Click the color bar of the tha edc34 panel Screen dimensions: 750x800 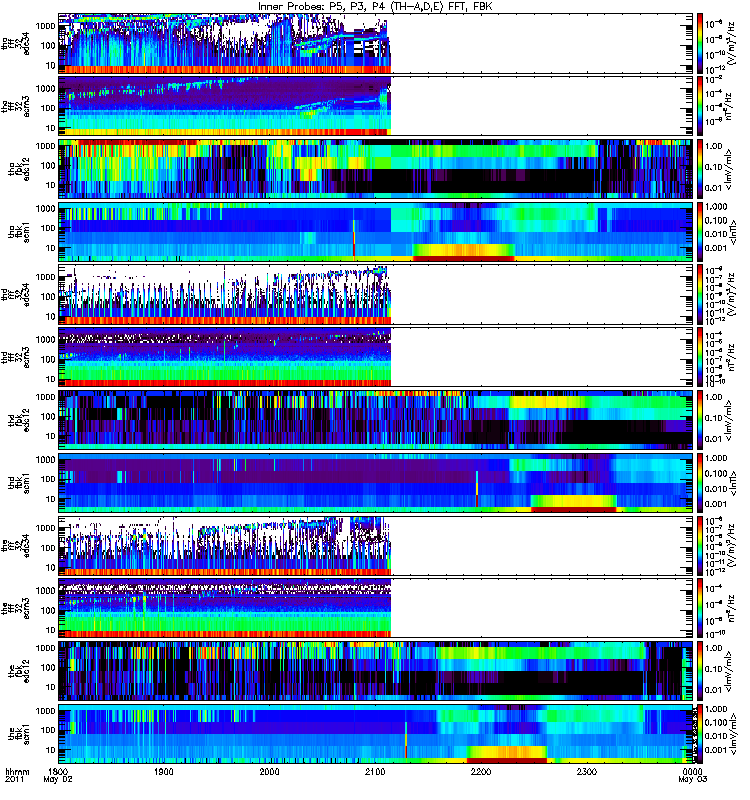point(699,43)
